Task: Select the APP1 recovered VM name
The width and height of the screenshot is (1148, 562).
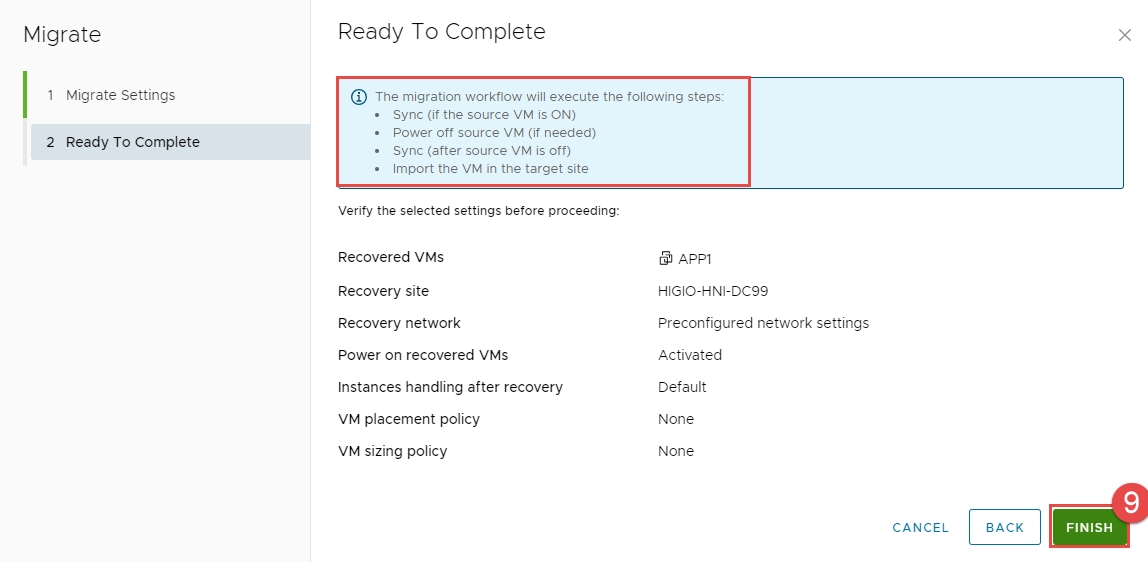Action: (x=694, y=258)
